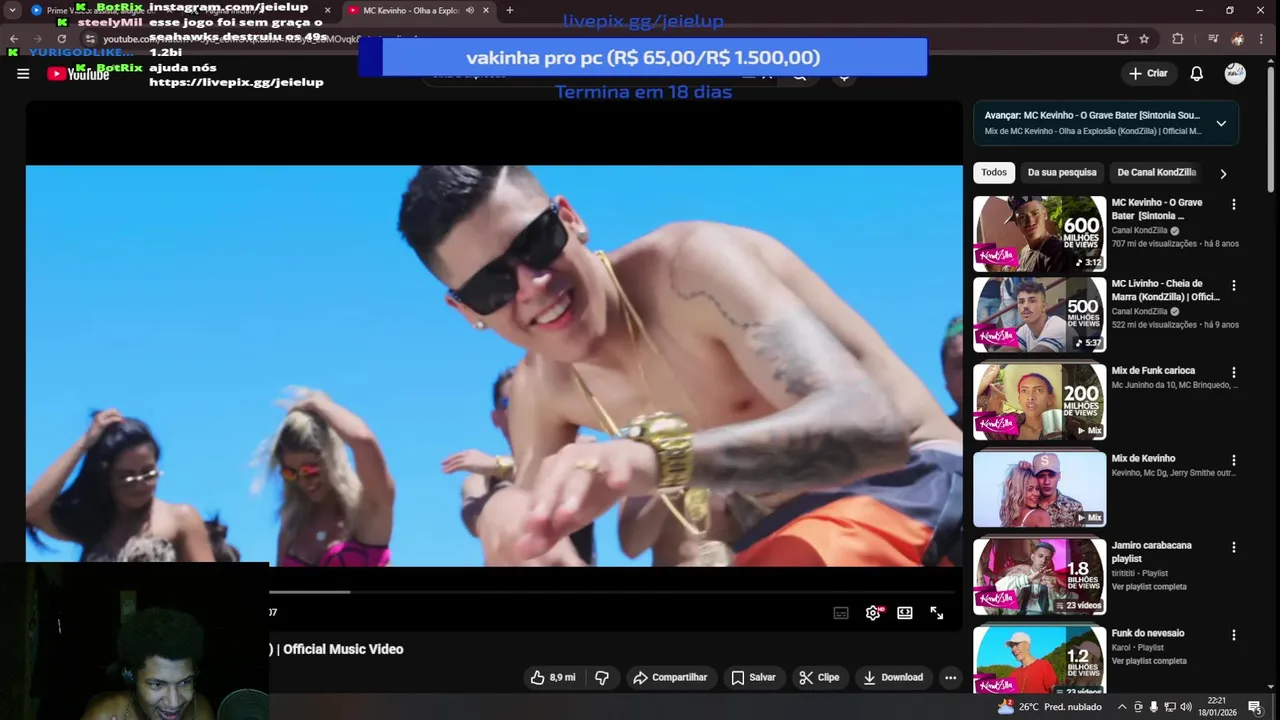The width and height of the screenshot is (1280, 720).
Task: Open the player settings gear
Action: click(x=873, y=613)
